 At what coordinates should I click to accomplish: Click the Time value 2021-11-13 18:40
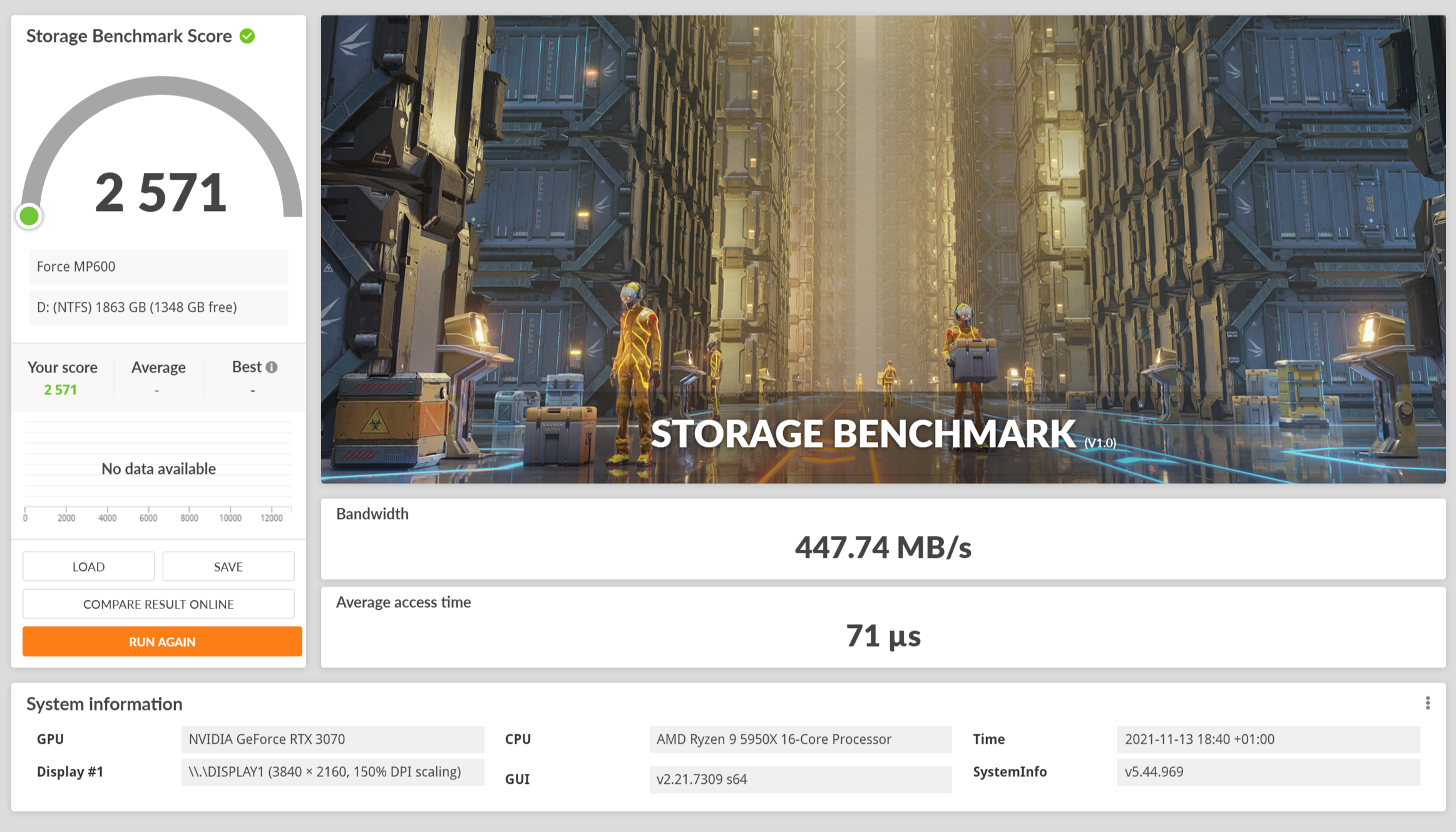click(x=1268, y=739)
